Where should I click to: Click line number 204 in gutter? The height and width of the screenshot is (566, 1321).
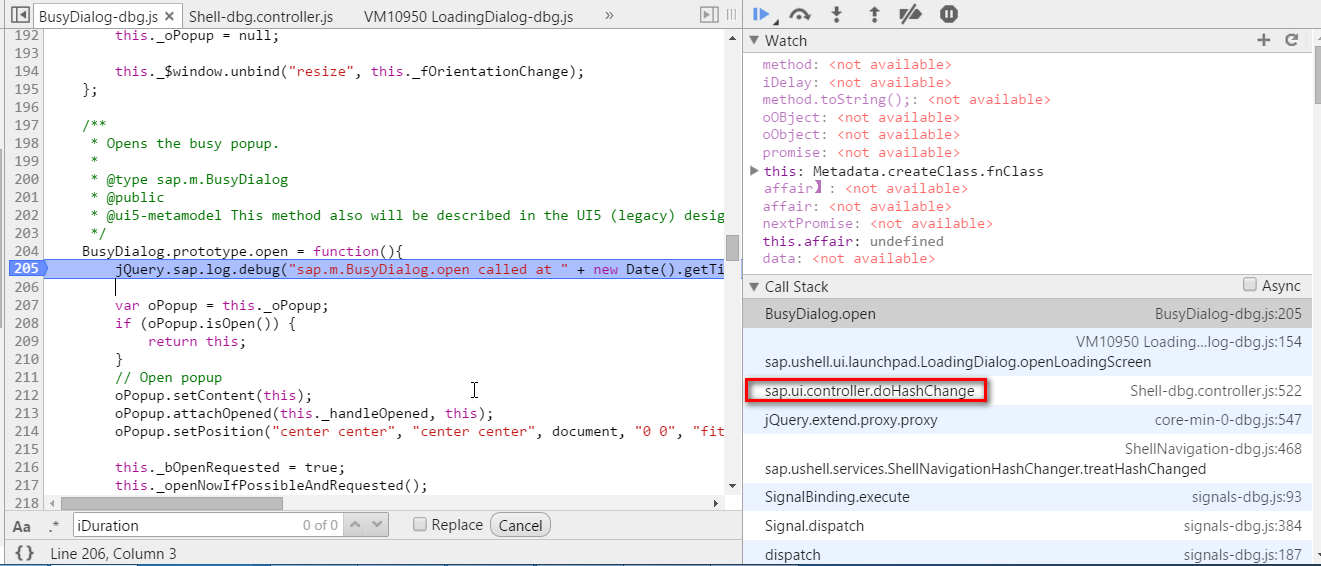click(26, 251)
